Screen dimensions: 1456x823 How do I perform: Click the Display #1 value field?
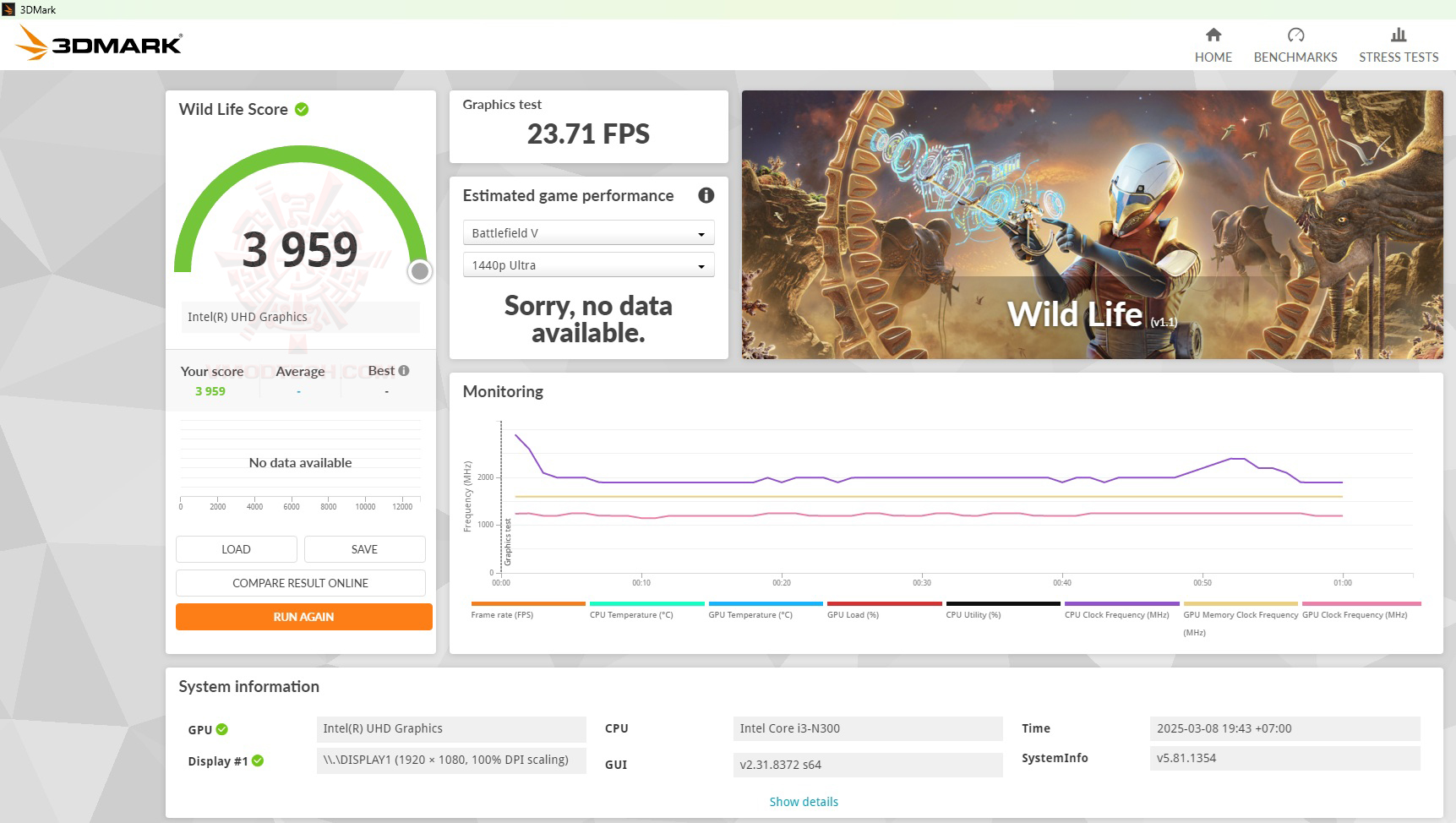pos(451,760)
